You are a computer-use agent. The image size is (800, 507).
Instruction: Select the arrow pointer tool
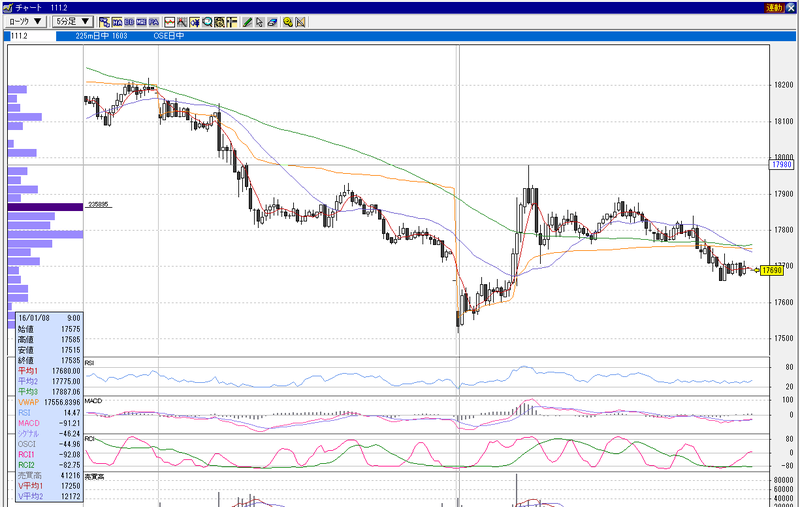(x=260, y=22)
